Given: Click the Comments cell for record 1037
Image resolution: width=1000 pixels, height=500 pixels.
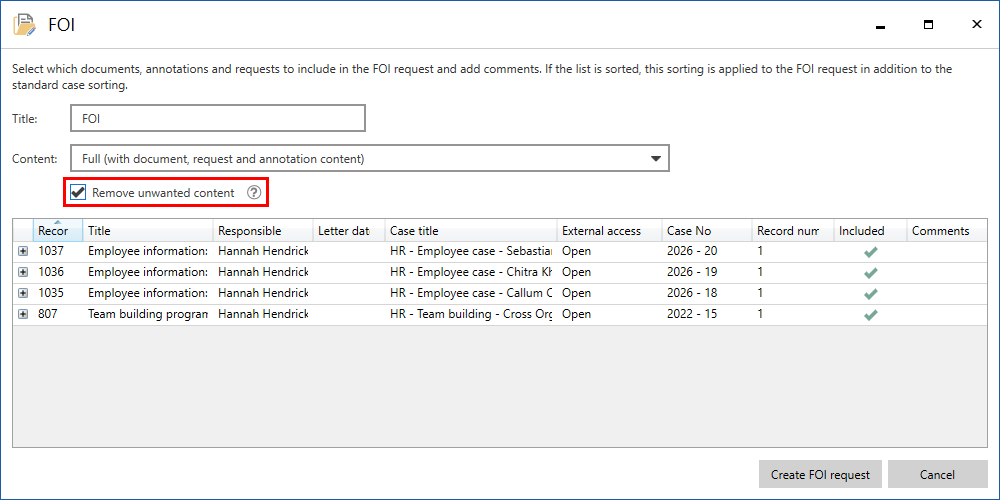Looking at the screenshot, I should (945, 252).
